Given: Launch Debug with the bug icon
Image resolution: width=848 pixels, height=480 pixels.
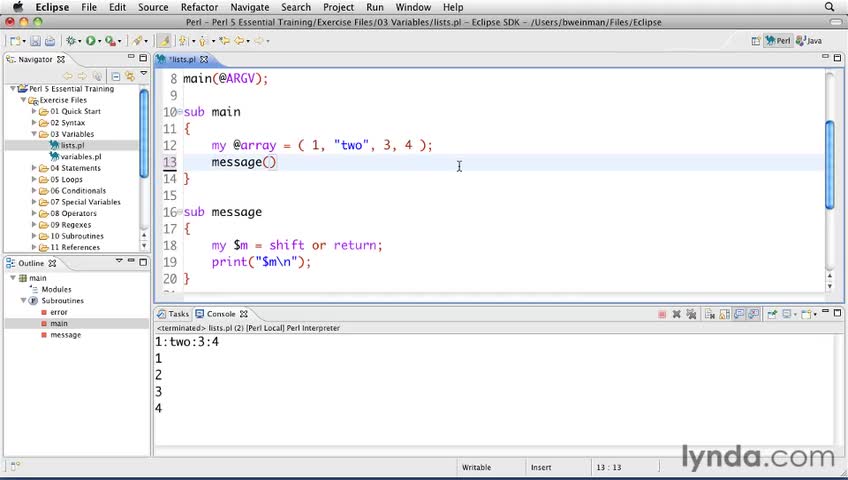Looking at the screenshot, I should click(x=70, y=41).
